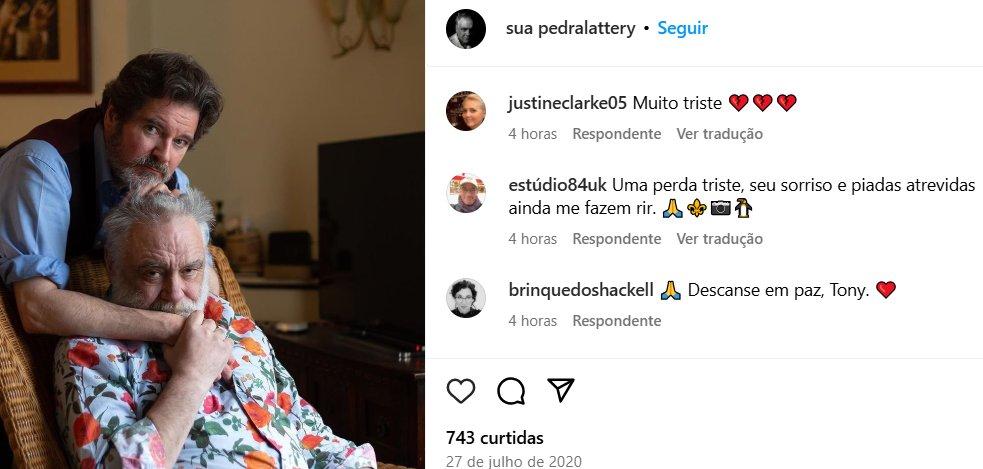Open justineclarke05's profile picture
The width and height of the screenshot is (983, 469).
(466, 111)
